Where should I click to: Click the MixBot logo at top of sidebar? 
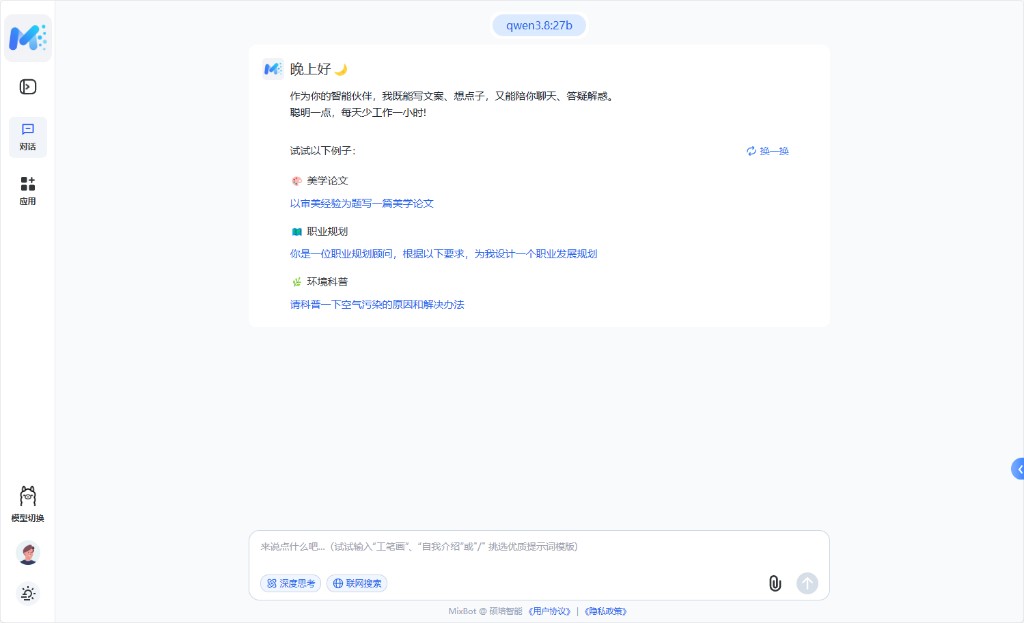tap(27, 38)
